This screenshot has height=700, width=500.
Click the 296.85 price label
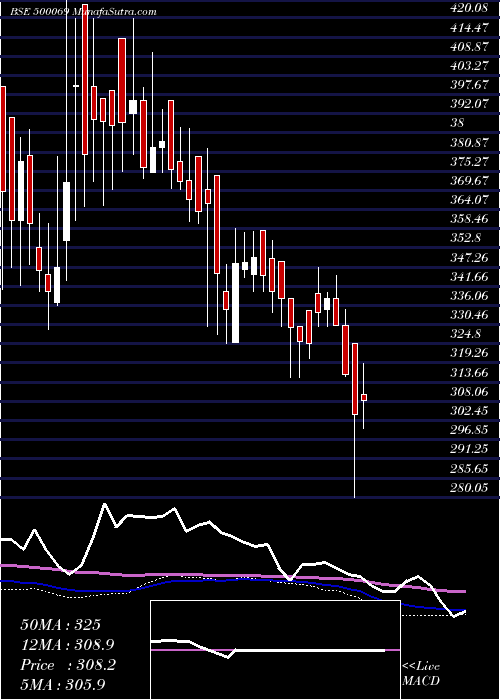click(469, 429)
